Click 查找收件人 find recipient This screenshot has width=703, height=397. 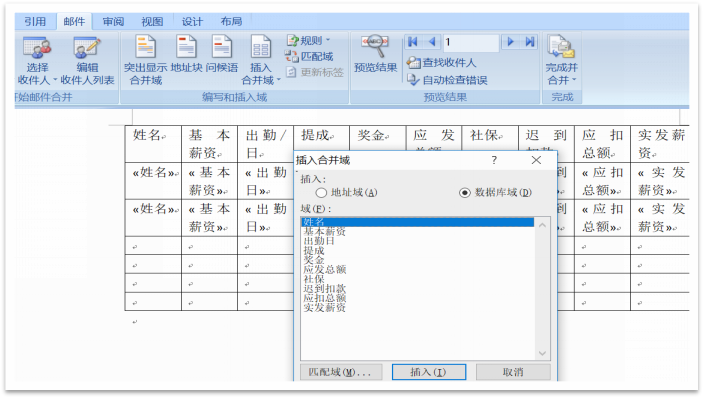point(441,63)
